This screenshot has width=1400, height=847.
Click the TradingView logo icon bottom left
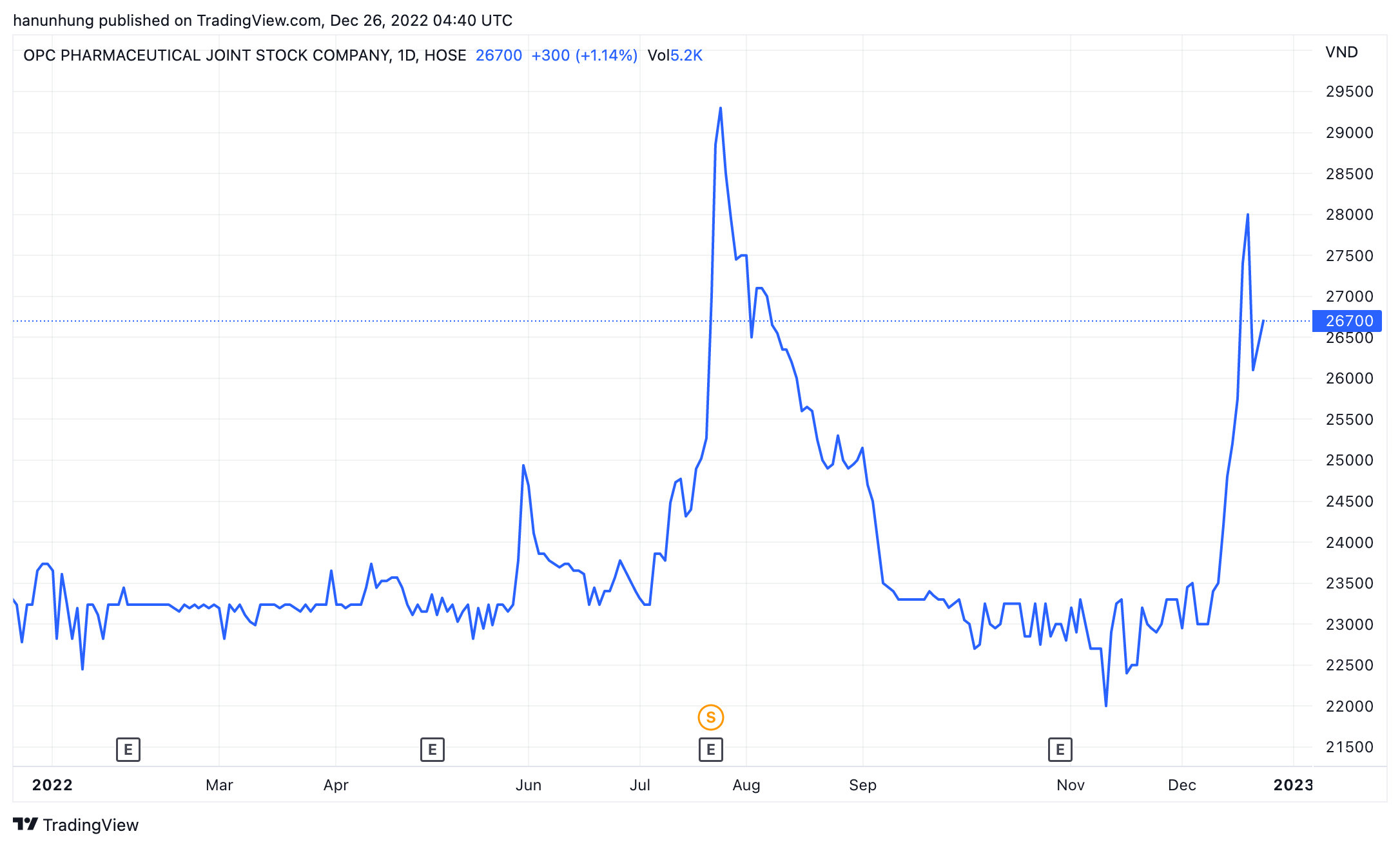point(25,824)
